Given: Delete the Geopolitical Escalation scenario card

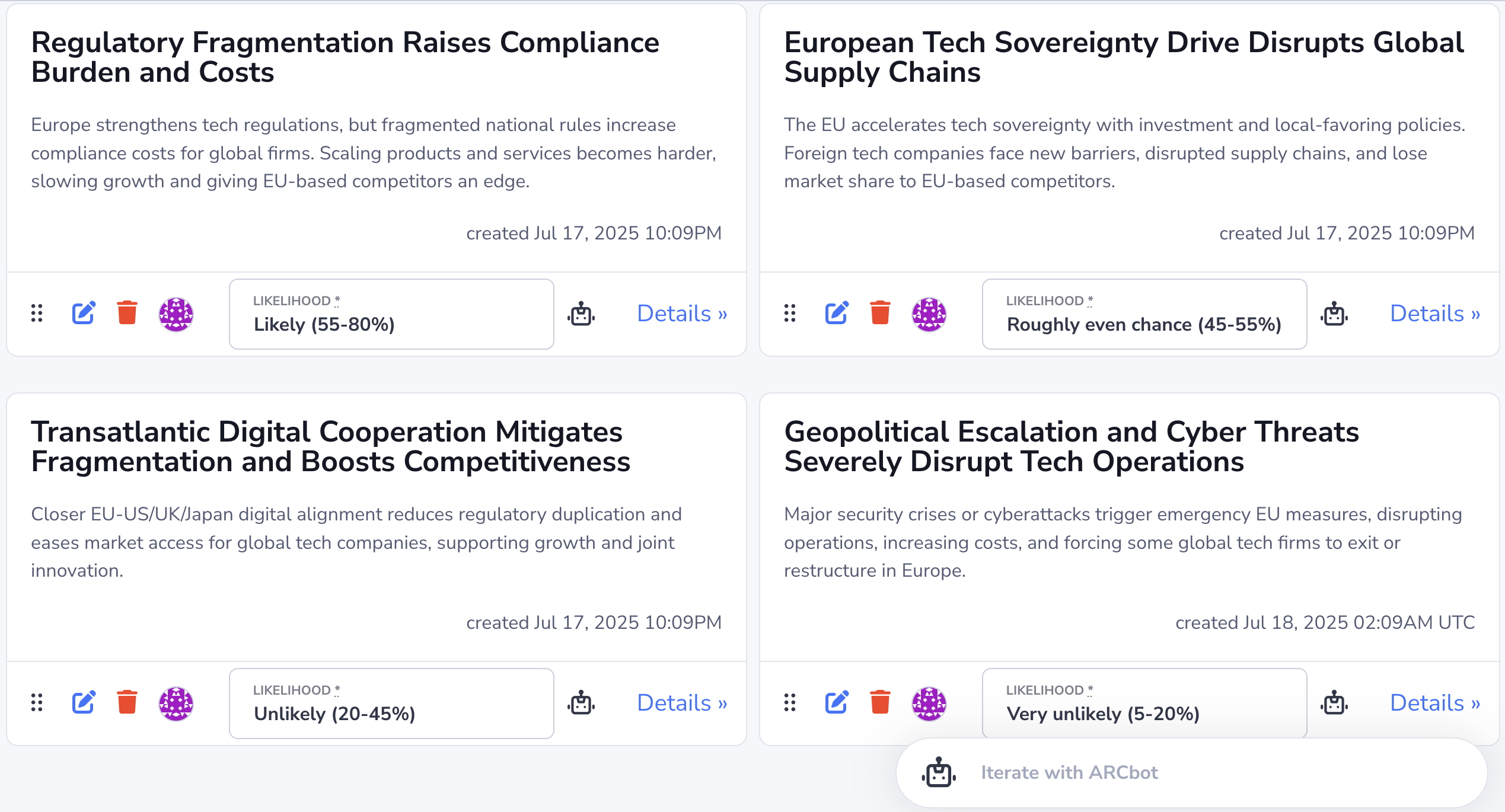Looking at the screenshot, I should 880,702.
